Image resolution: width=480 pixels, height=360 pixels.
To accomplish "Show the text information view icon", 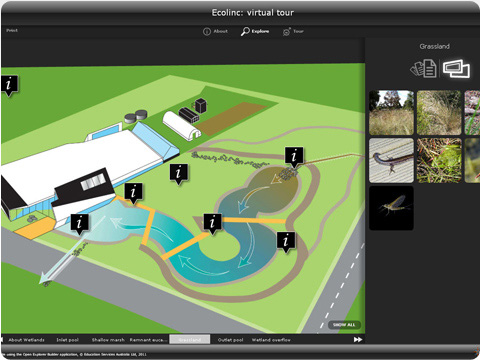I will click(423, 68).
